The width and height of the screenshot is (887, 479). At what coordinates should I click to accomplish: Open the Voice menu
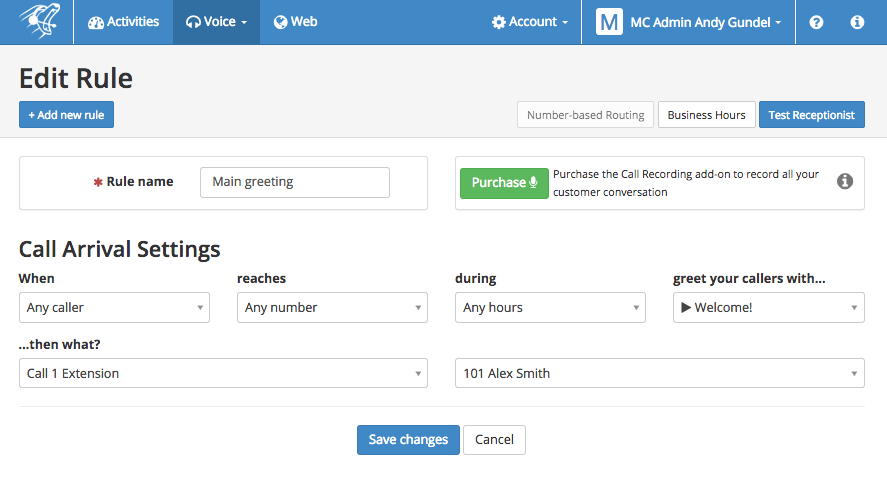tap(216, 22)
